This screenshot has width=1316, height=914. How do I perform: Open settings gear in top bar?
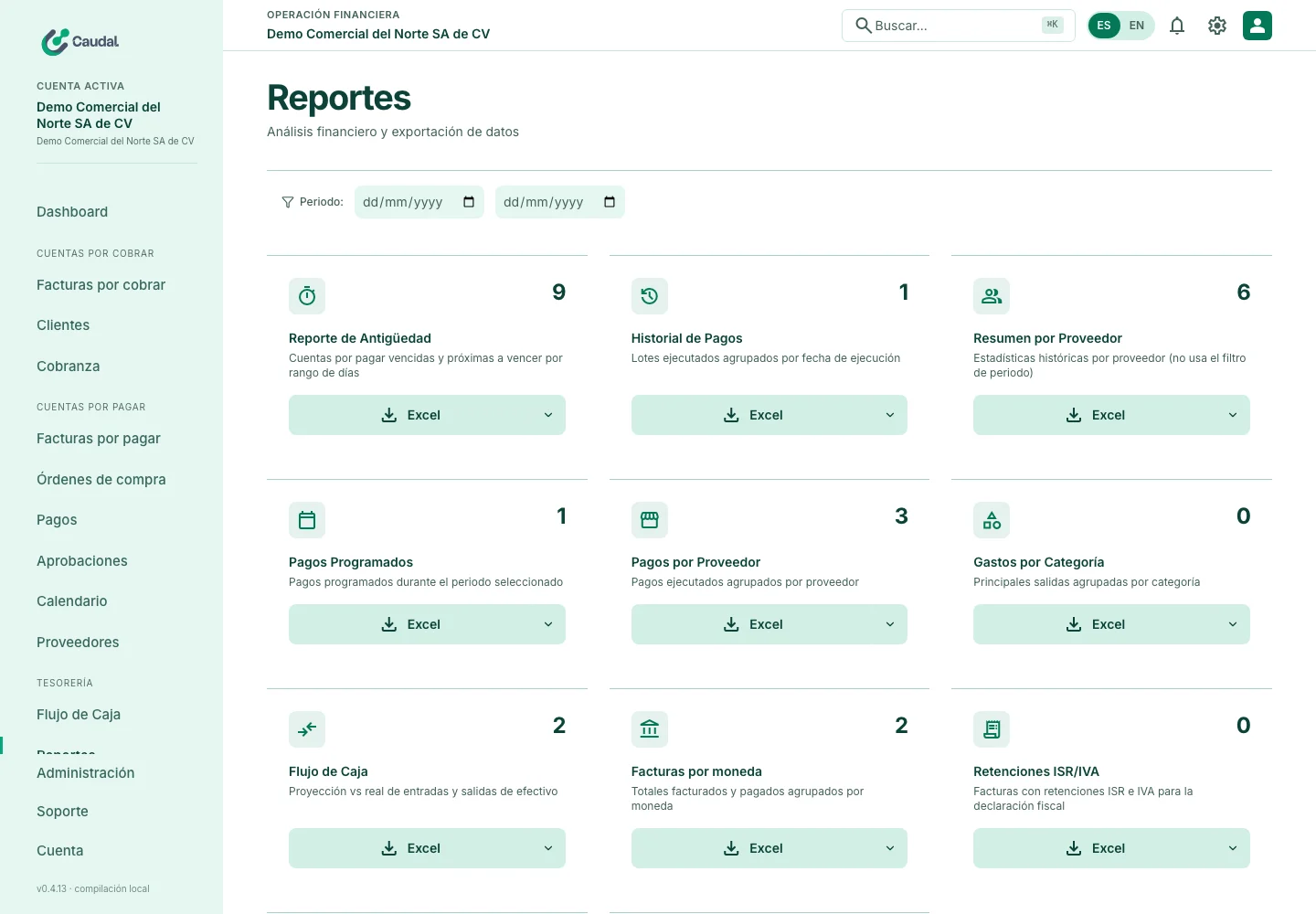tap(1217, 26)
